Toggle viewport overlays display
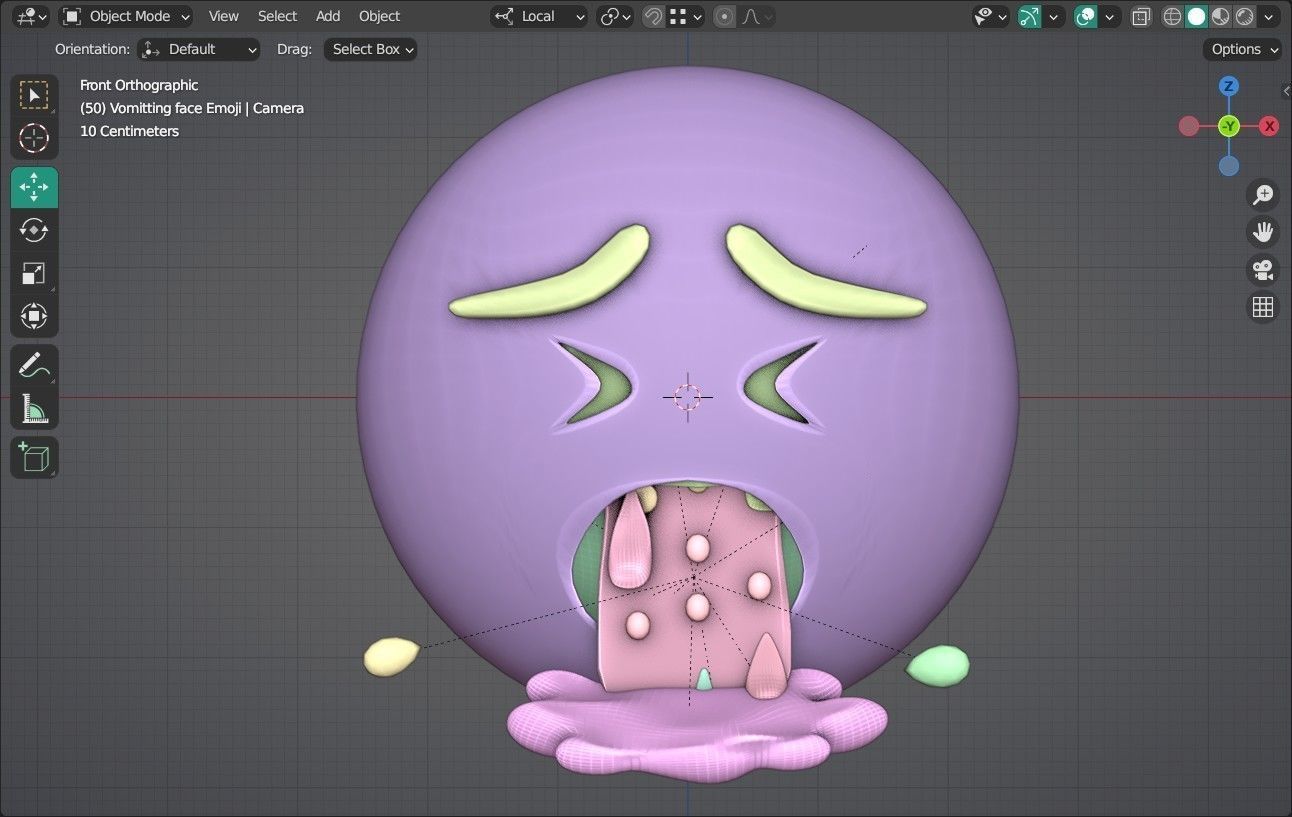Screen dimensions: 1292x817 pos(1085,16)
